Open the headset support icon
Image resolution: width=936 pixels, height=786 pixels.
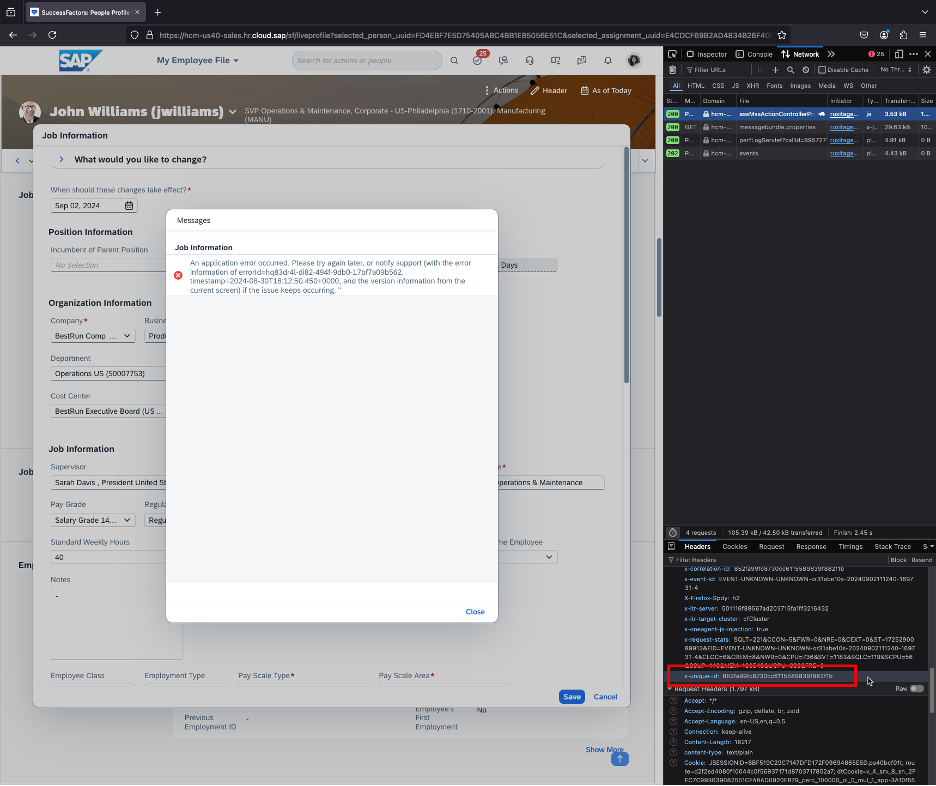click(x=529, y=60)
